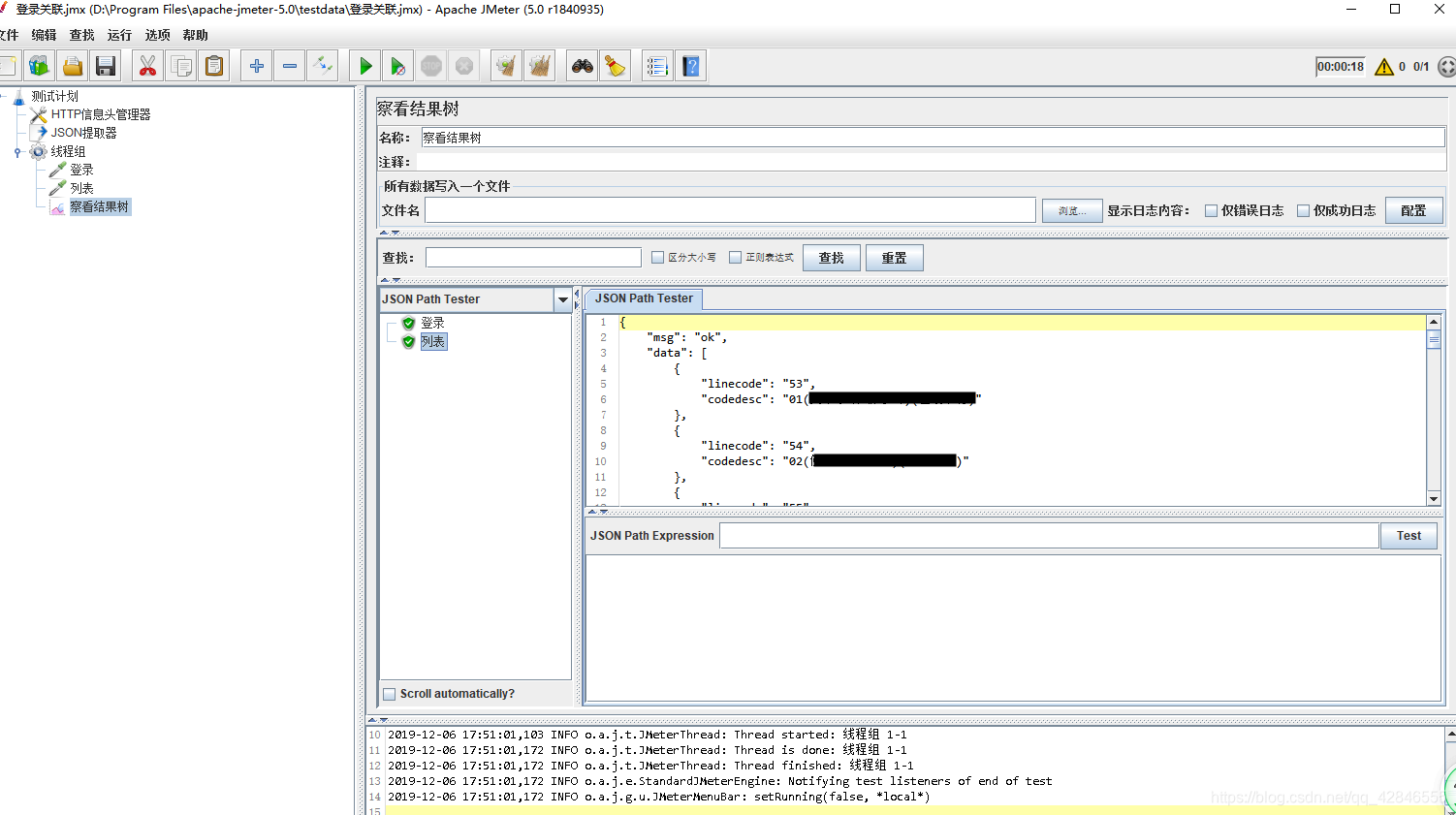The width and height of the screenshot is (1456, 815).
Task: Open the JSON Path Tester renderer dropdown
Action: (x=562, y=299)
